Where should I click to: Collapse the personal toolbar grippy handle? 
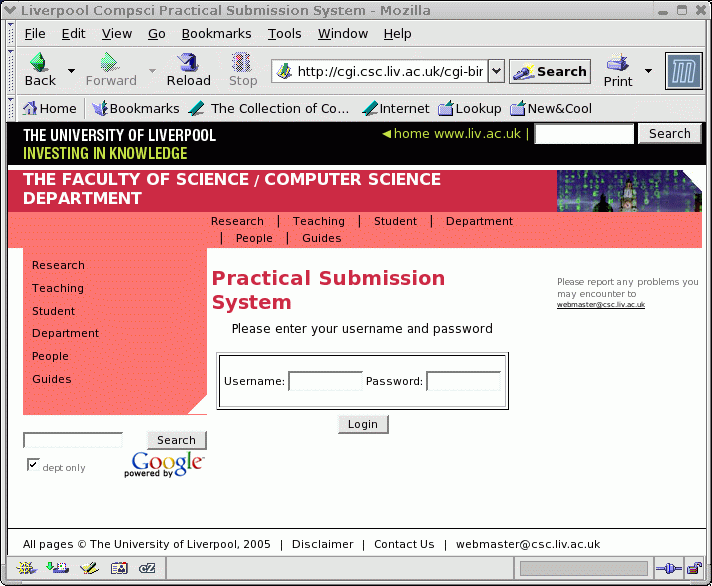point(11,108)
